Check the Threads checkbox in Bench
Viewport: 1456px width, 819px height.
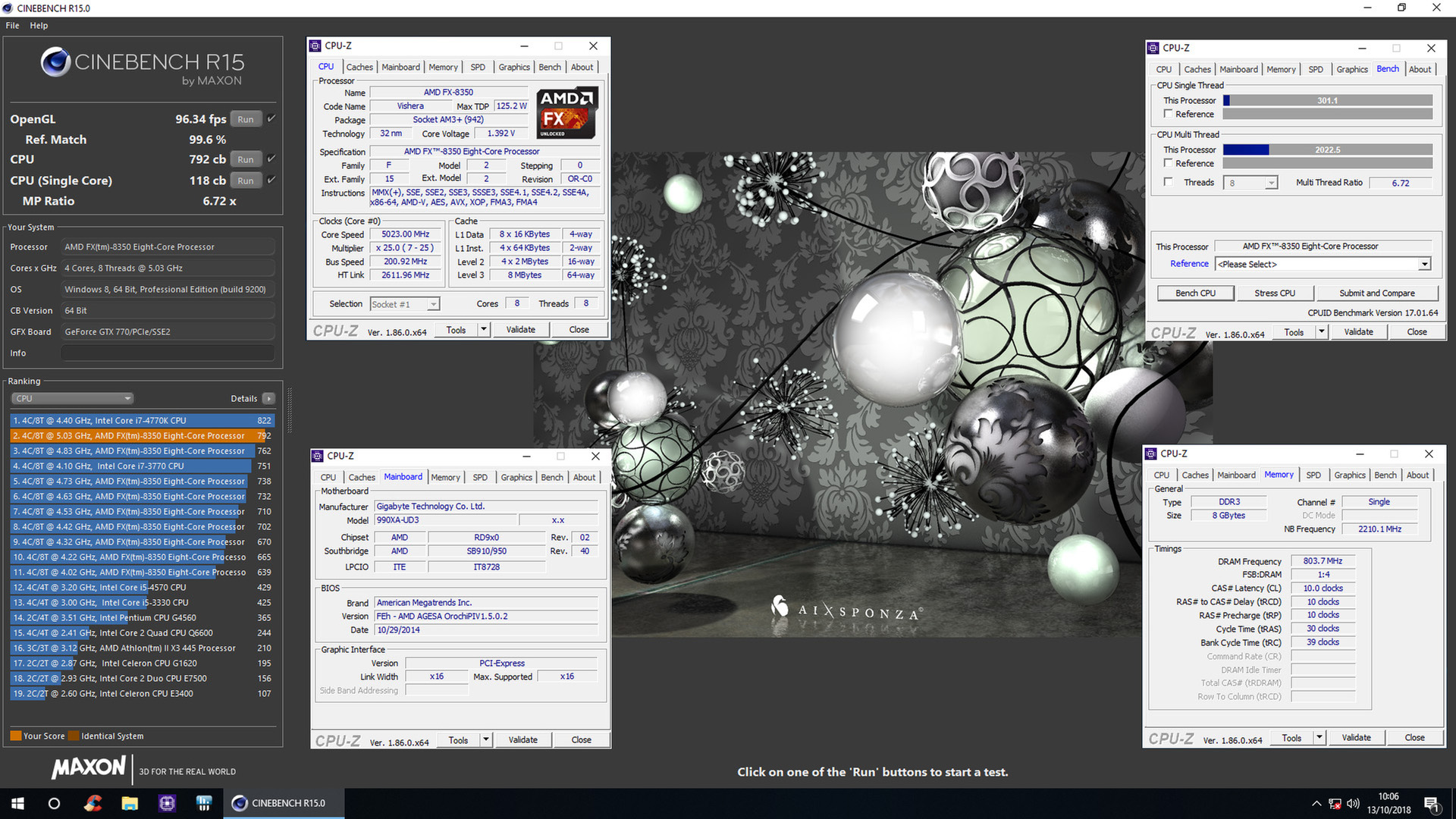pyautogui.click(x=1169, y=182)
